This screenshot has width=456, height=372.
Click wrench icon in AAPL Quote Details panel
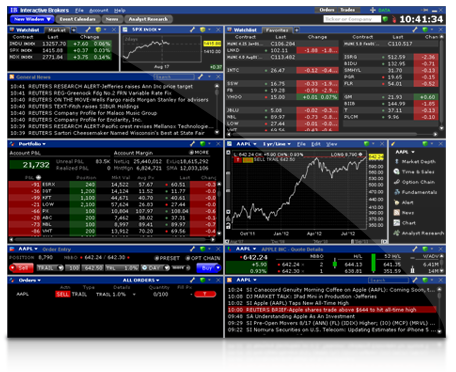[x=415, y=249]
